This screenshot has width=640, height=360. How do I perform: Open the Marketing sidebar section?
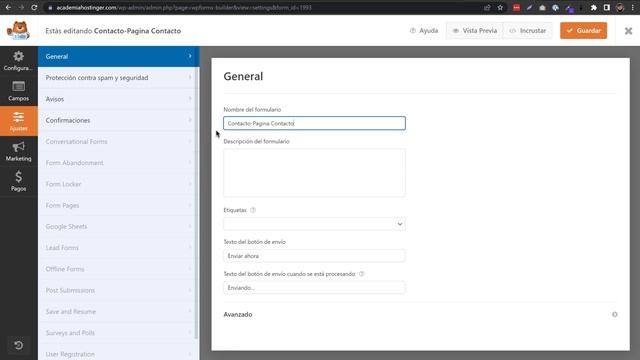(x=18, y=152)
